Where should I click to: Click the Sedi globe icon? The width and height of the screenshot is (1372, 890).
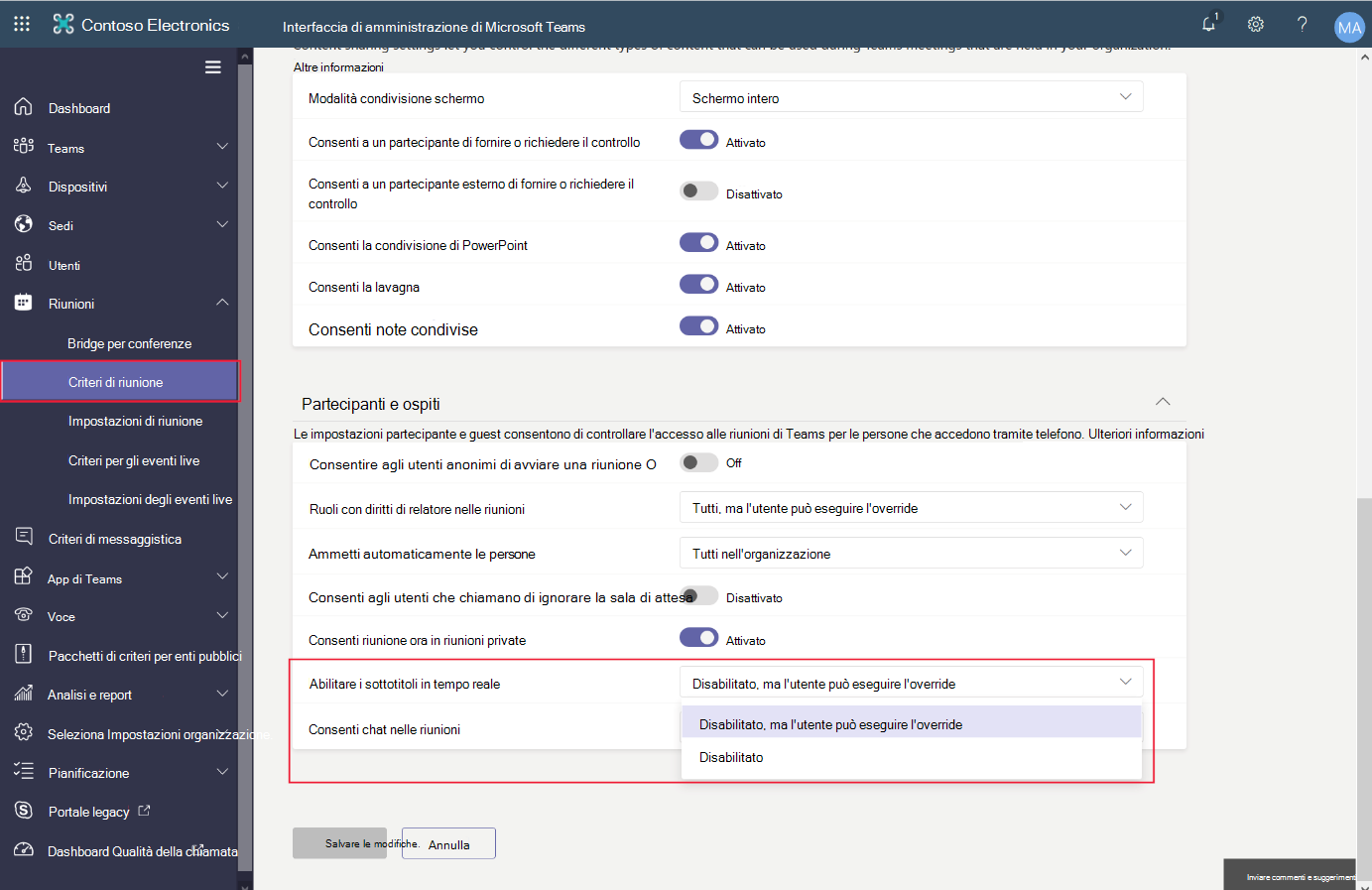pyautogui.click(x=24, y=224)
